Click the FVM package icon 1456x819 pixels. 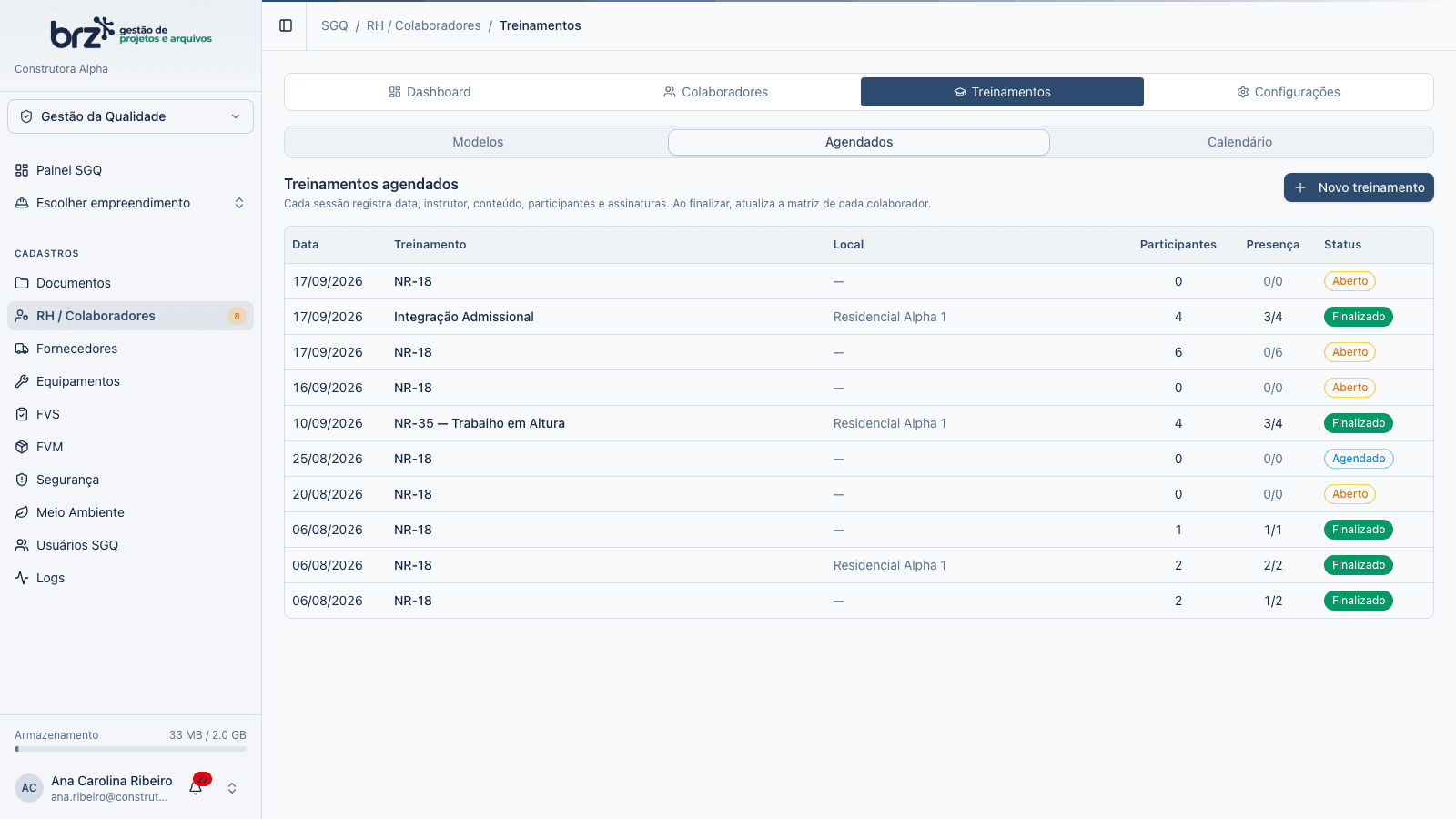click(x=22, y=447)
